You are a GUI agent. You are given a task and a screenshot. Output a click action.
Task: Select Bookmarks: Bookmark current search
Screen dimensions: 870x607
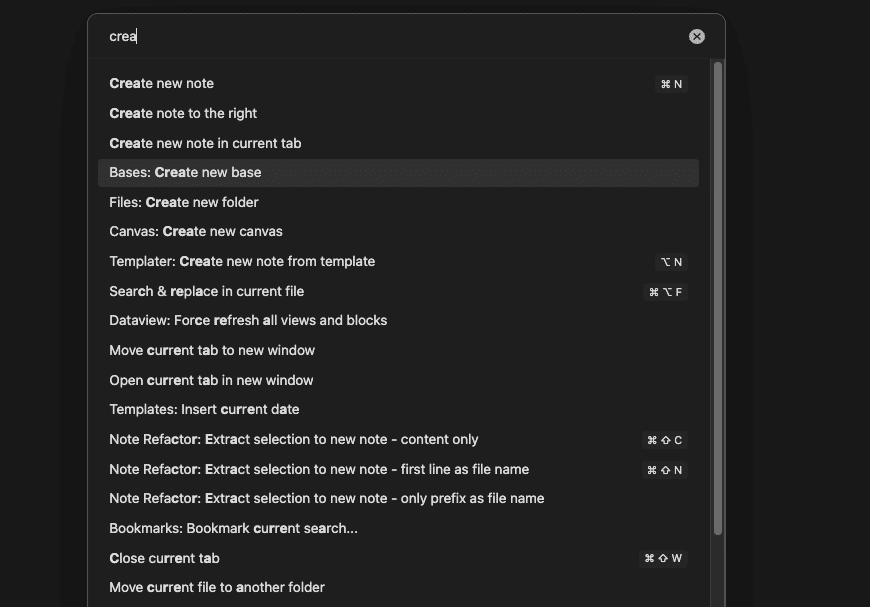(x=233, y=529)
